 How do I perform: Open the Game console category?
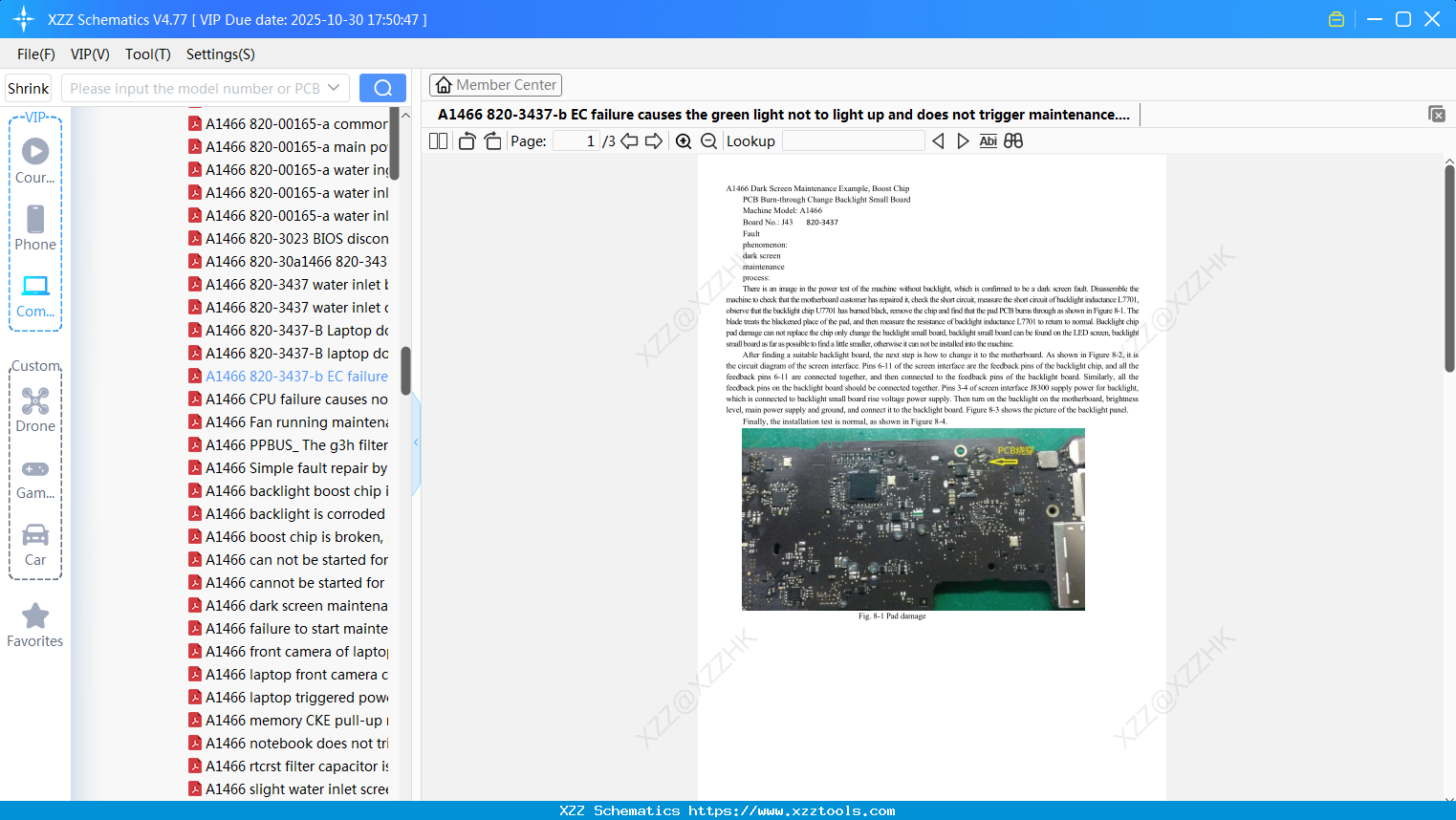tap(35, 478)
